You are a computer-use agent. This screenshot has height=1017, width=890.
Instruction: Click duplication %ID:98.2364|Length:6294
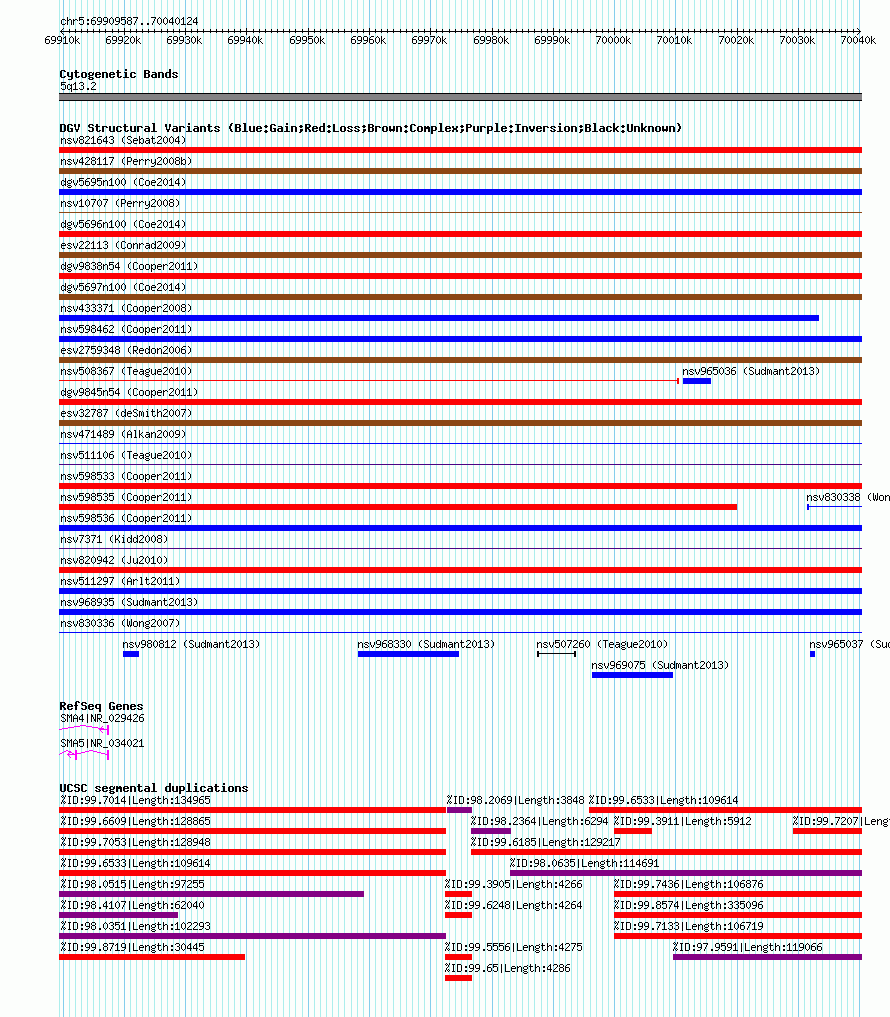tap(491, 831)
